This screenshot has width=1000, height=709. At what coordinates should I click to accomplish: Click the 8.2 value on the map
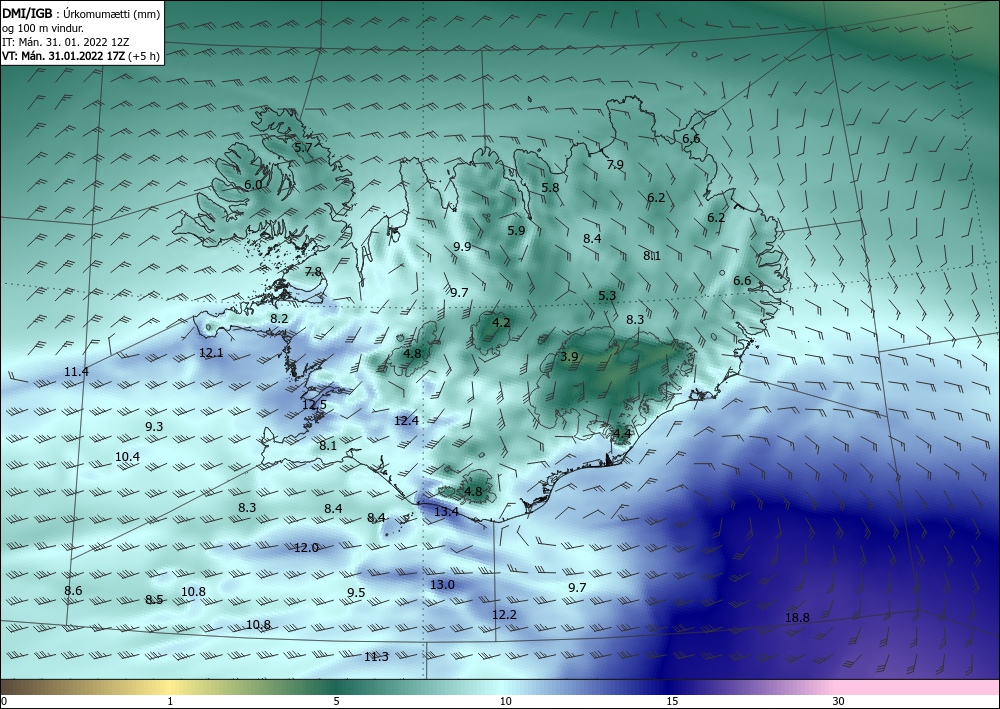click(x=279, y=319)
